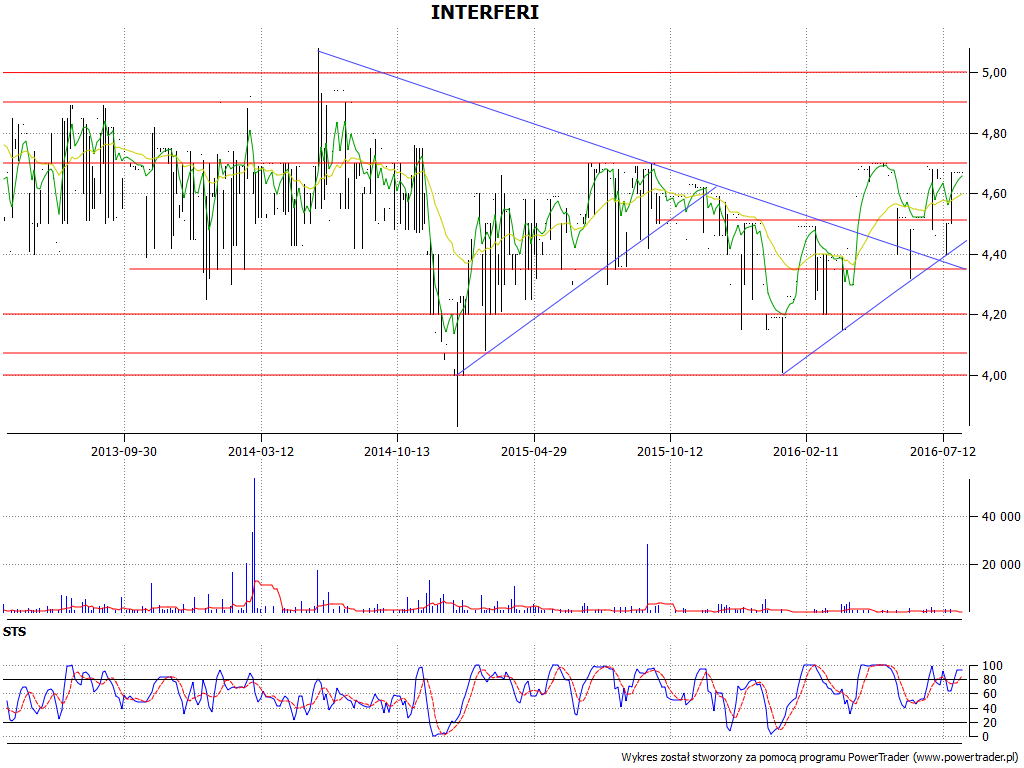Click the 40 000 volume axis label
This screenshot has width=1024, height=768.
coord(1001,517)
